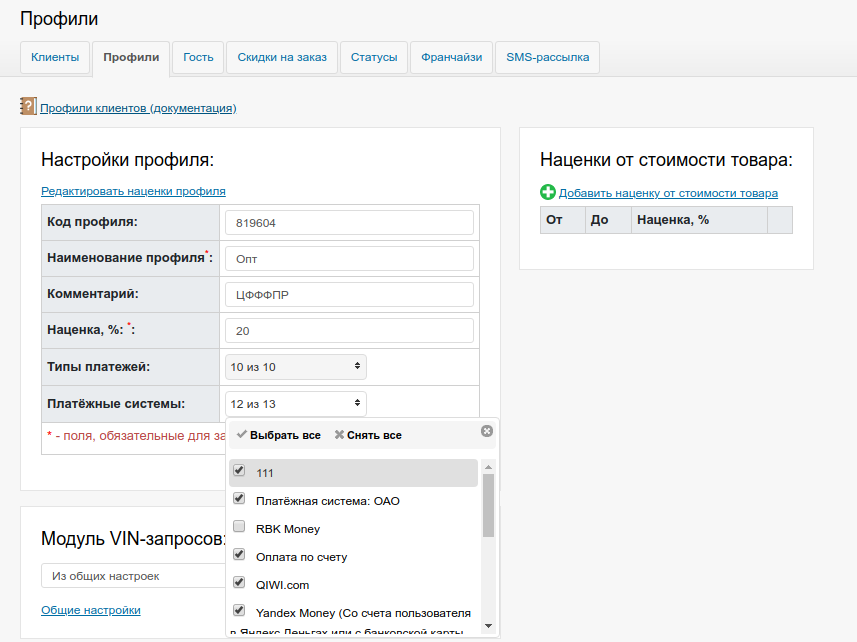Go to the Скидки на заказ tab
This screenshot has width=857, height=642.
click(x=282, y=57)
